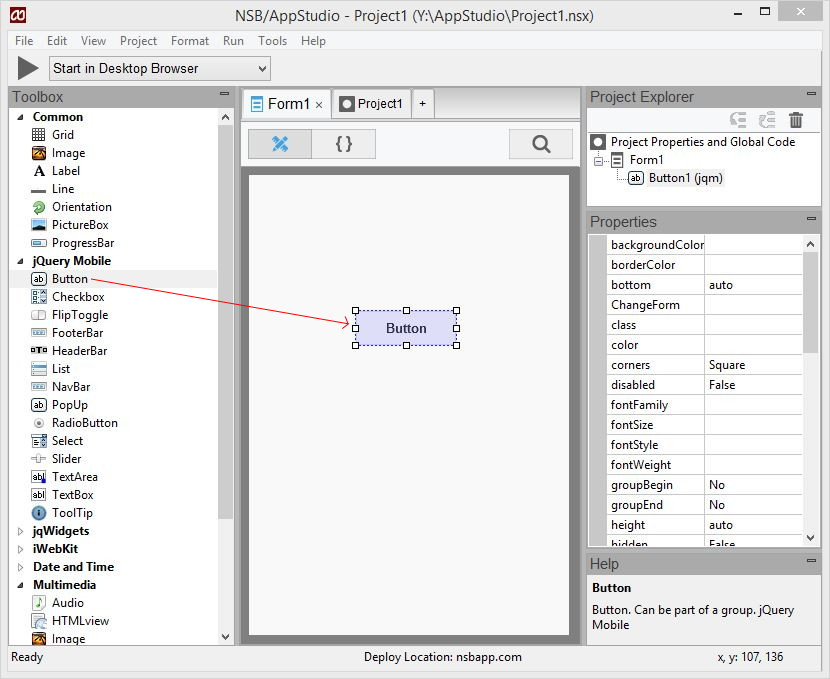
Task: Open the View menu
Action: point(93,41)
